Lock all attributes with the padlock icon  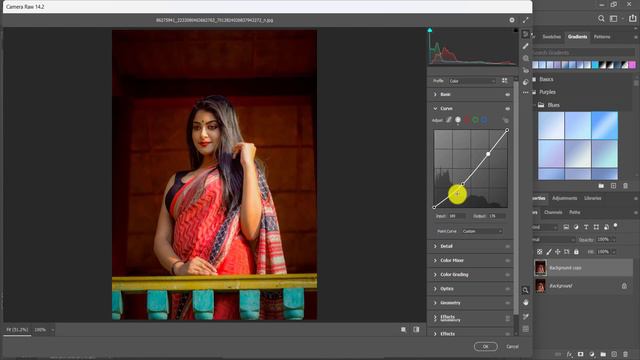[x=576, y=252]
